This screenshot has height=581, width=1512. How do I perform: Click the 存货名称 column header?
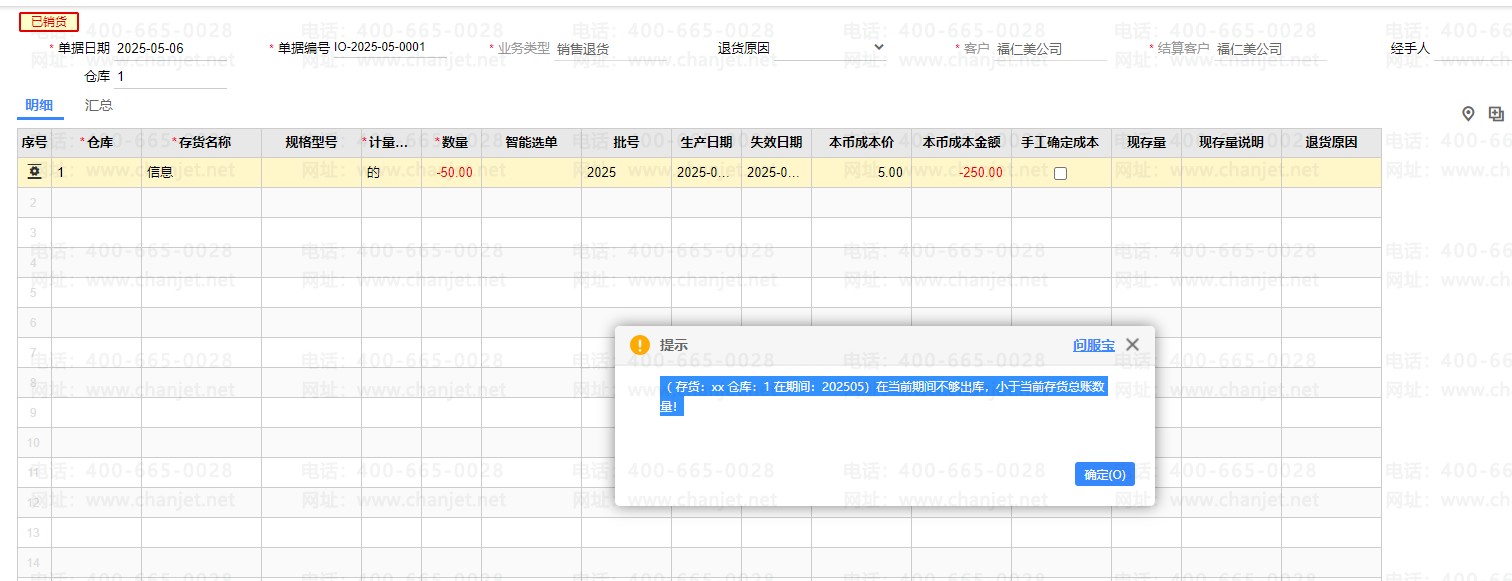click(204, 143)
